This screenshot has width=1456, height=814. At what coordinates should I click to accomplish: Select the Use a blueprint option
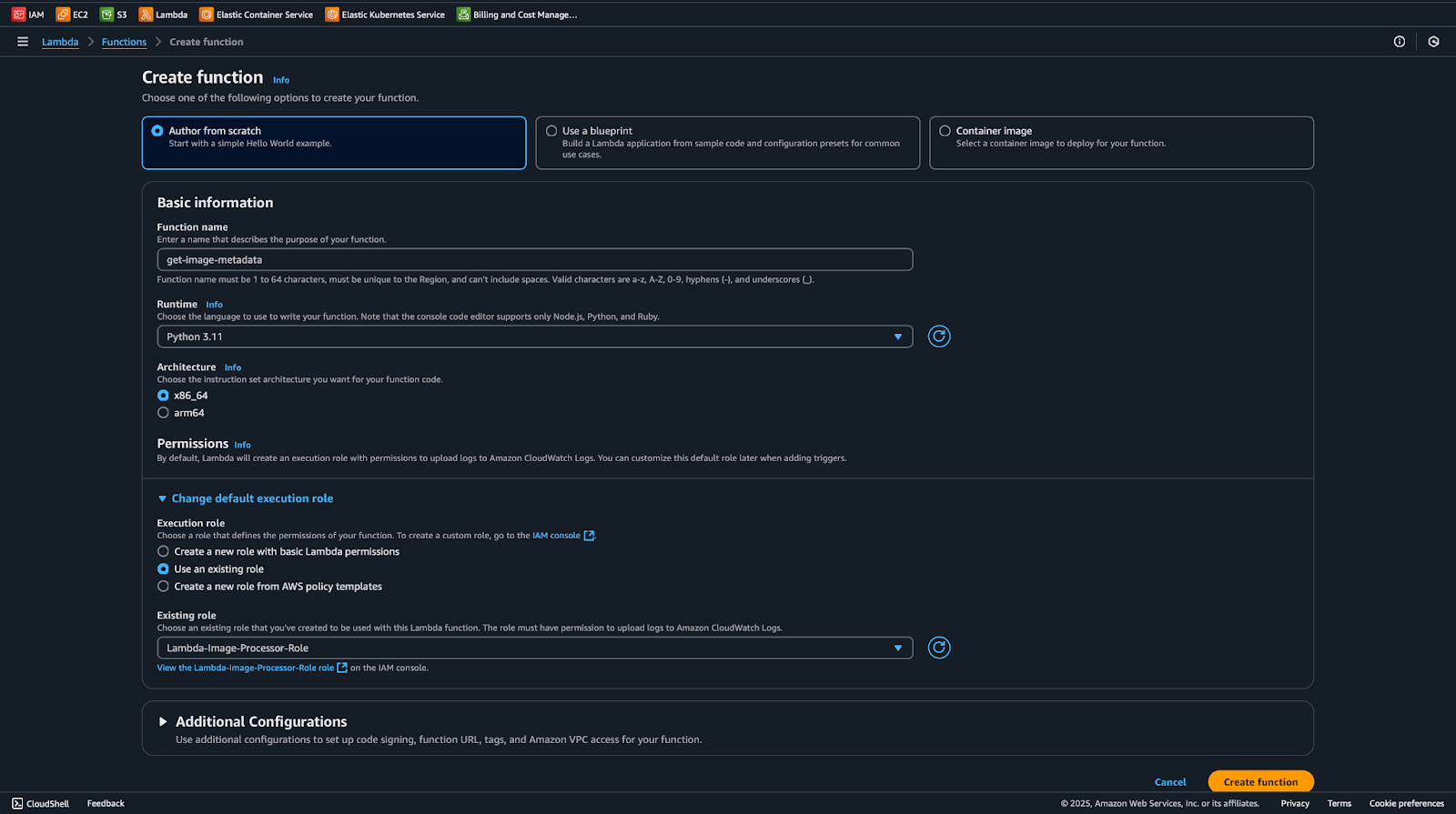click(551, 131)
